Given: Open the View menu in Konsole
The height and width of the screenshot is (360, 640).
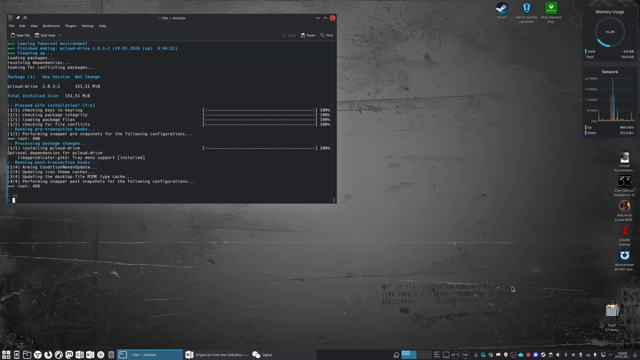Looking at the screenshot, I should click(34, 26).
